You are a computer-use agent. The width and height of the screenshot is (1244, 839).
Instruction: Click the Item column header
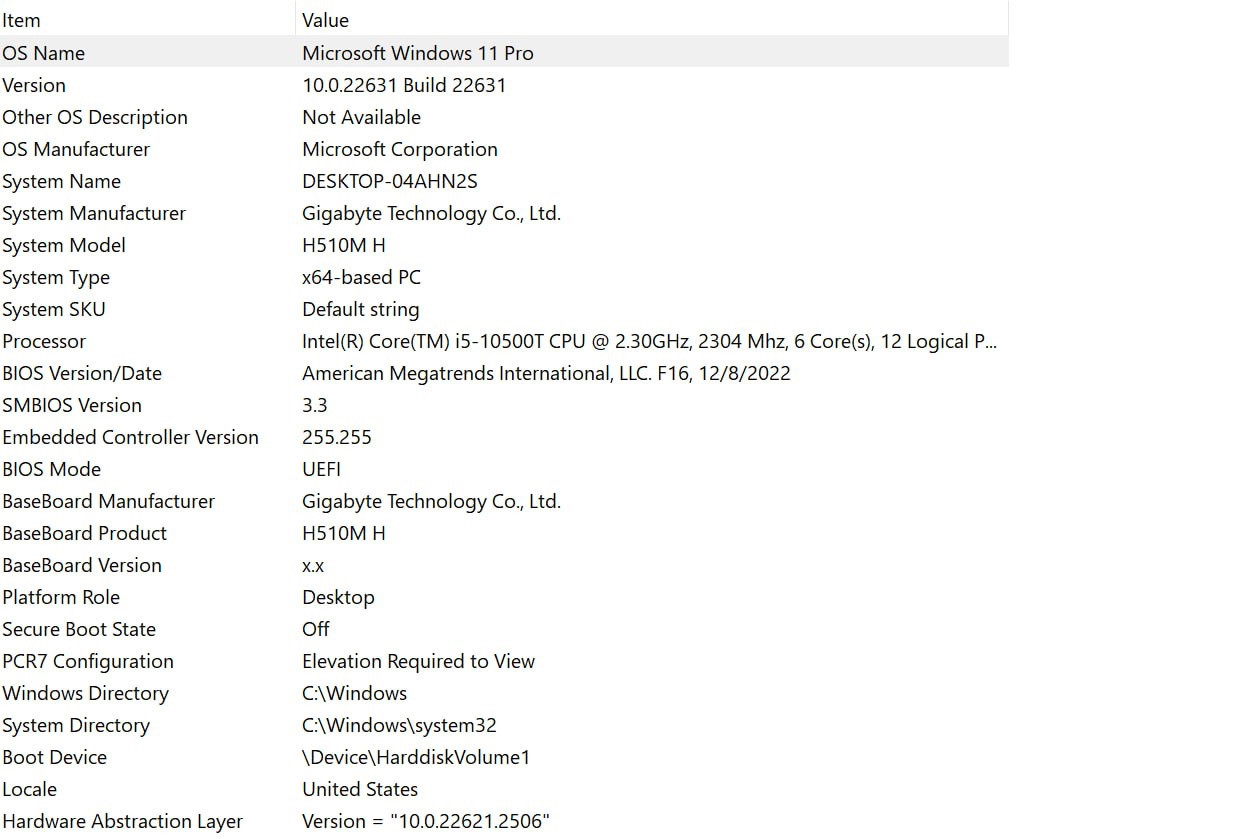tap(22, 20)
